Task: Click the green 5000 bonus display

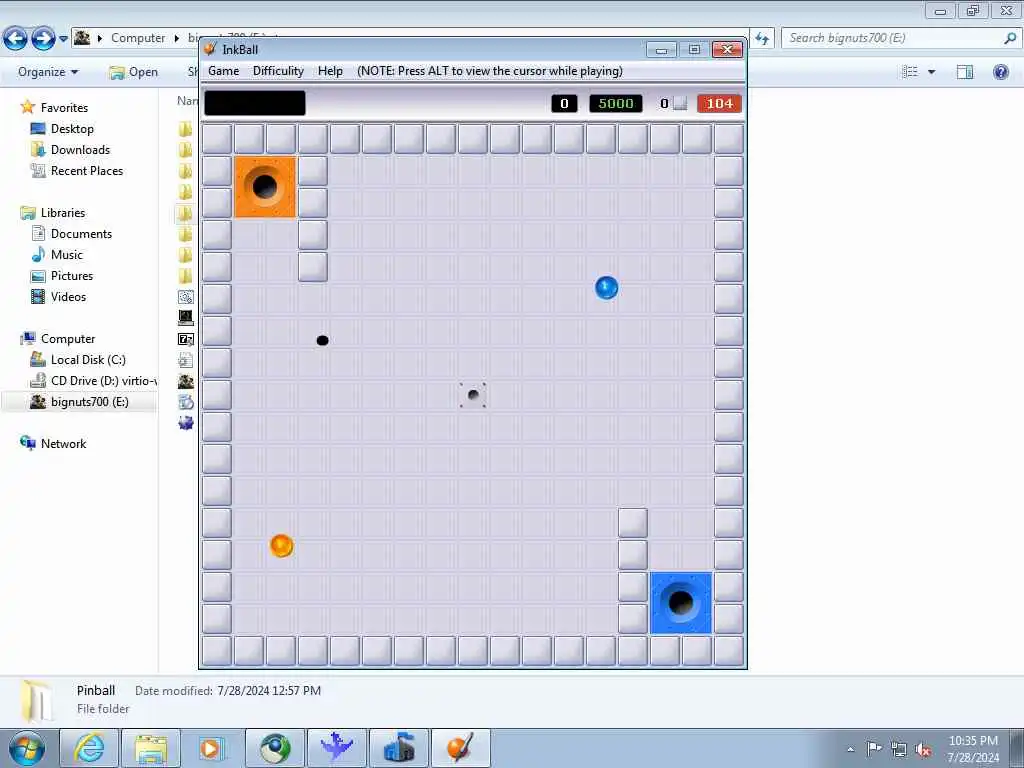Action: click(x=616, y=103)
